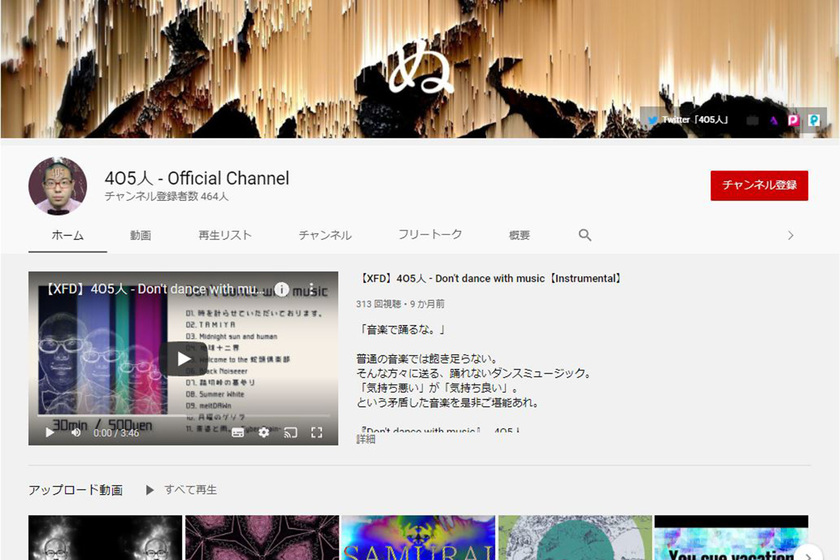Viewport: 840px width, 560px height.
Task: Click the red チャンネル登録 subscribe button
Action: click(x=758, y=185)
